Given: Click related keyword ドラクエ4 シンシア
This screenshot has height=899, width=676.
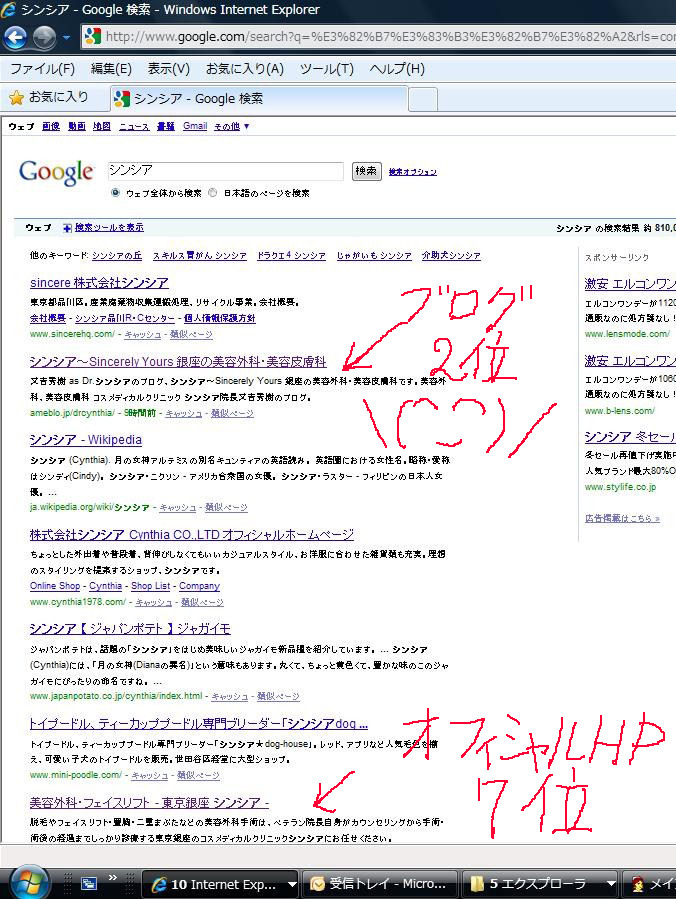Looking at the screenshot, I should (291, 256).
